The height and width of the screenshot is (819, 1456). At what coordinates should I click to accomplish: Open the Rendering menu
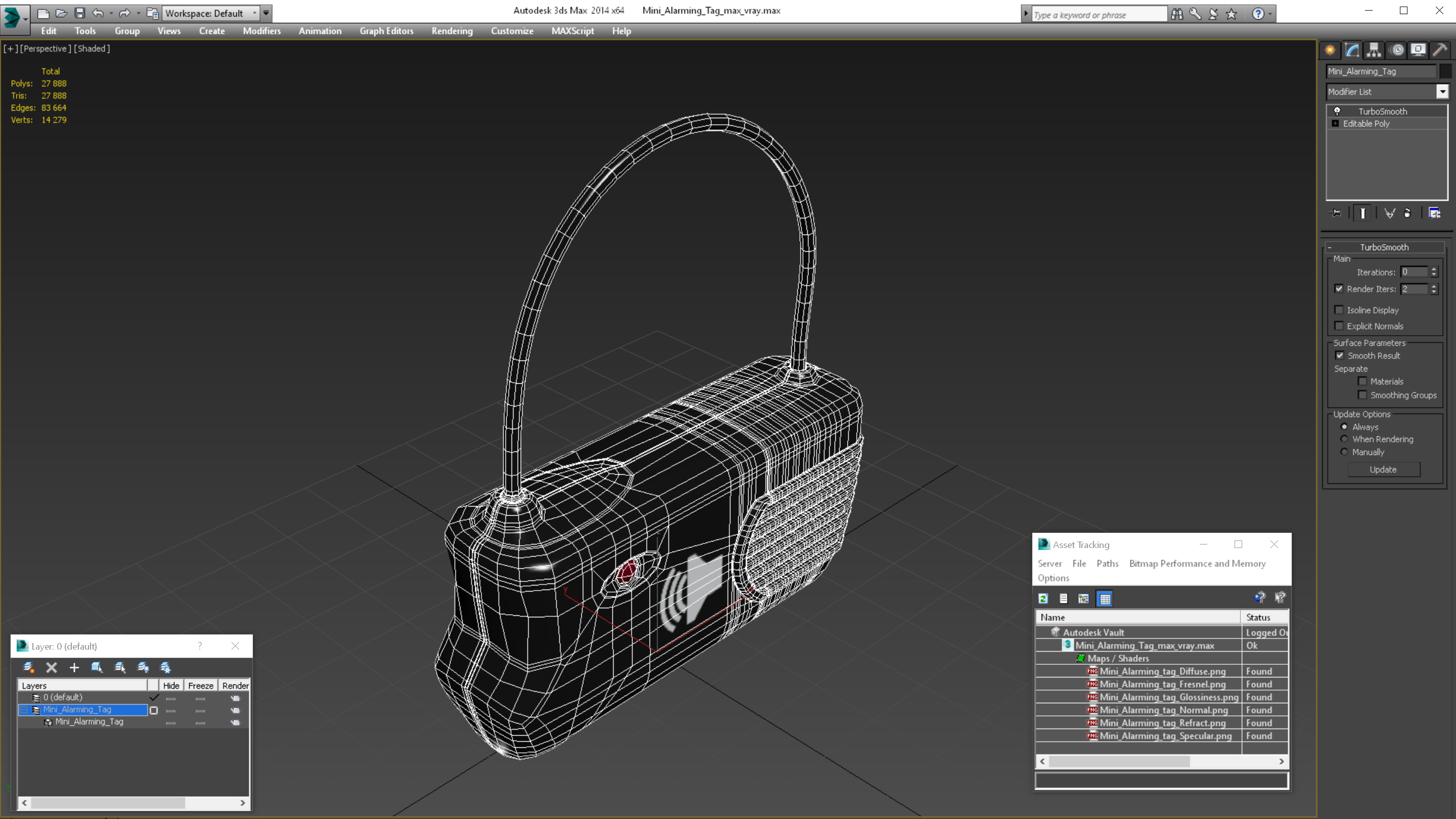pos(451,31)
